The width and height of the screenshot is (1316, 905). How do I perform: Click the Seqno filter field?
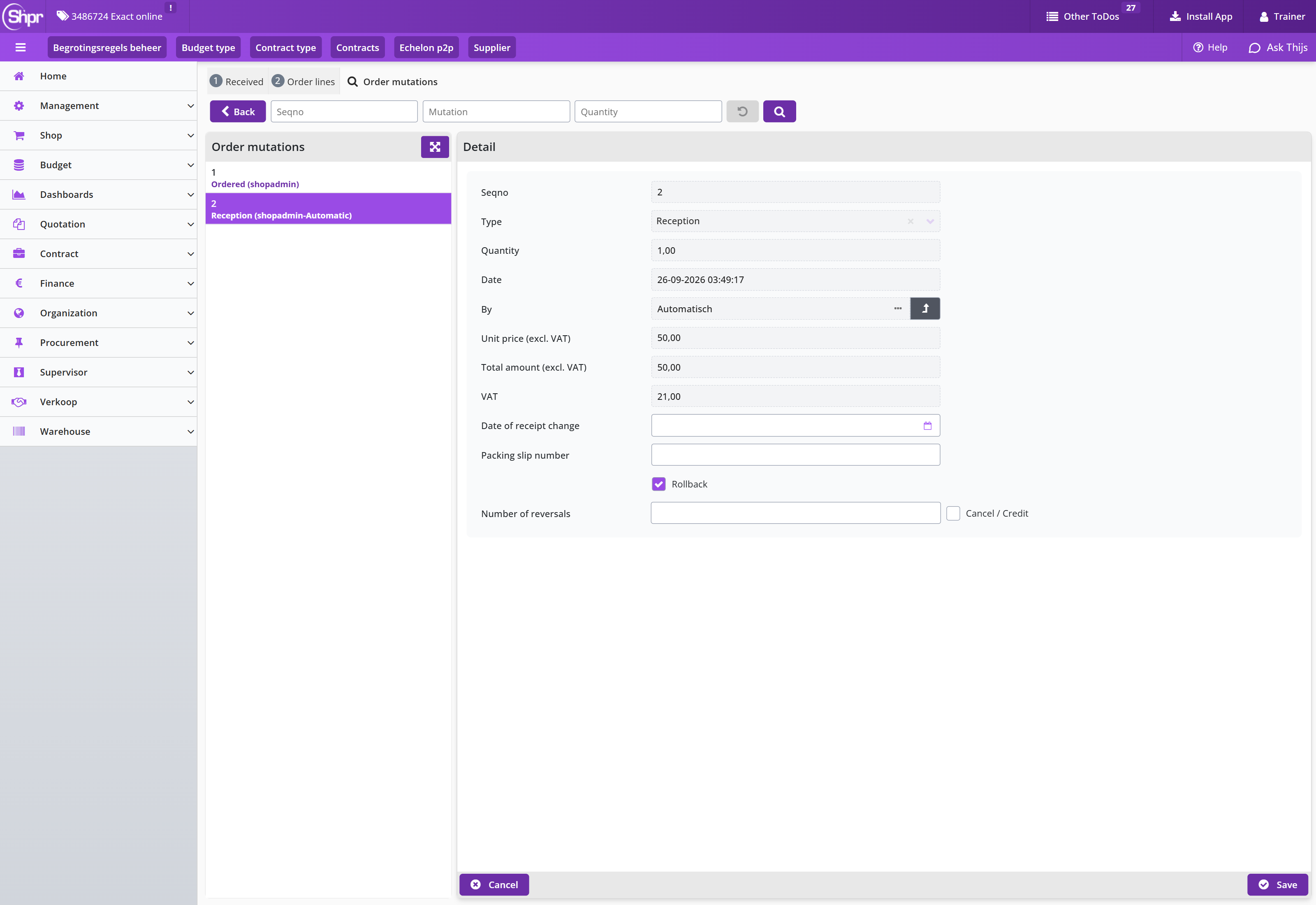coord(344,112)
